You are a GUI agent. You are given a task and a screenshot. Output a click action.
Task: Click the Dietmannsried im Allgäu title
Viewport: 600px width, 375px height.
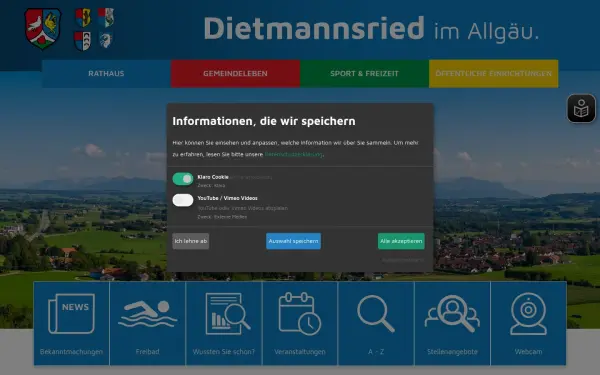(x=371, y=29)
